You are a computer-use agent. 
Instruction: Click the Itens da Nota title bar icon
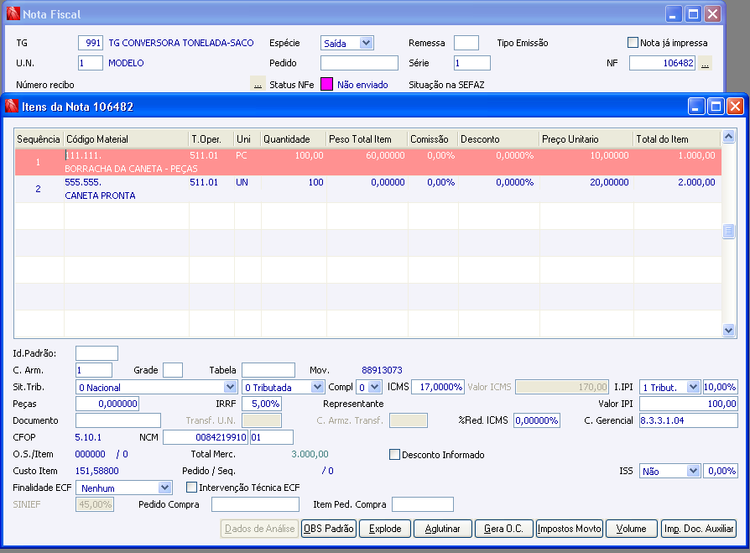12,106
